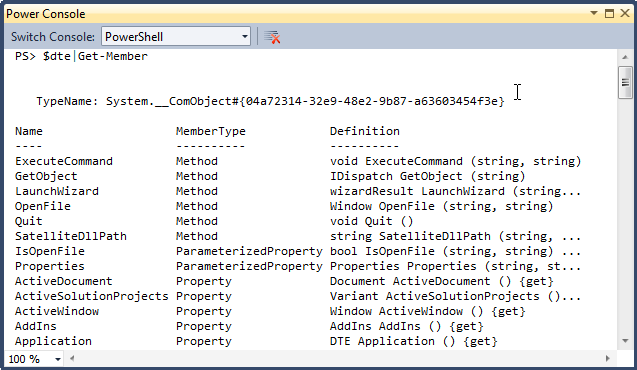Click the MemberType column header text
The width and height of the screenshot is (637, 370).
[x=210, y=131]
